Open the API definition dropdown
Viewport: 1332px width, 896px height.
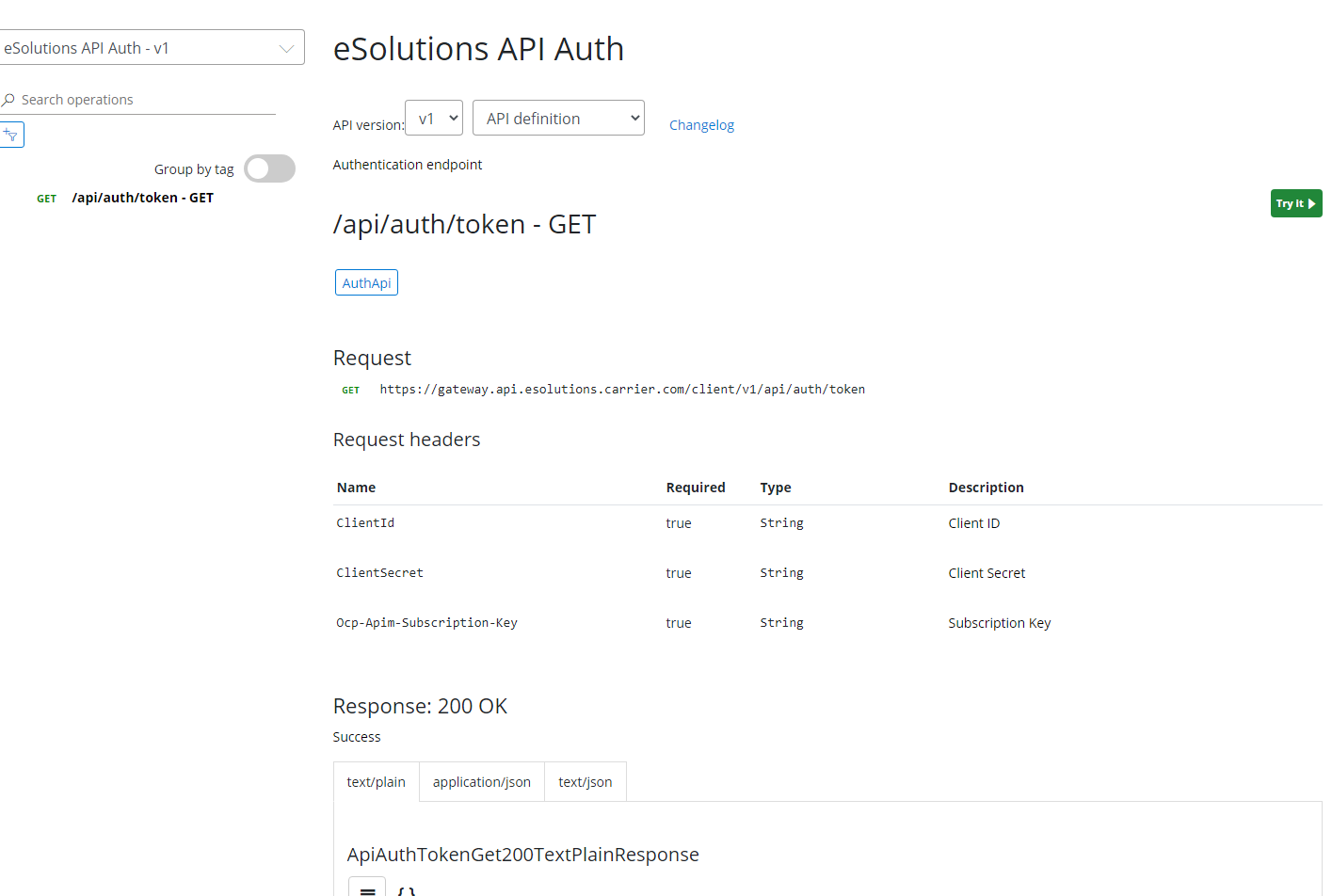click(558, 118)
